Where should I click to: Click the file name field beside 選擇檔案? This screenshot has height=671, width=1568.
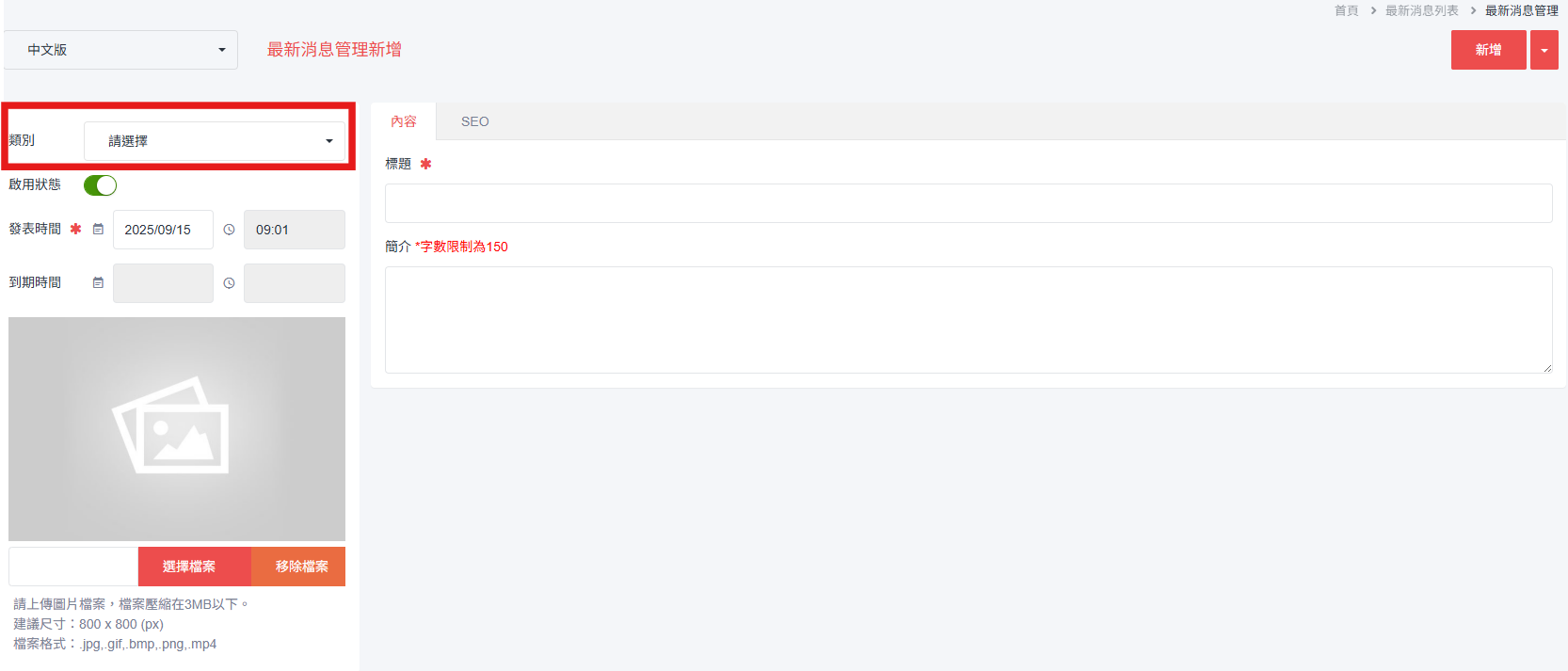(73, 567)
